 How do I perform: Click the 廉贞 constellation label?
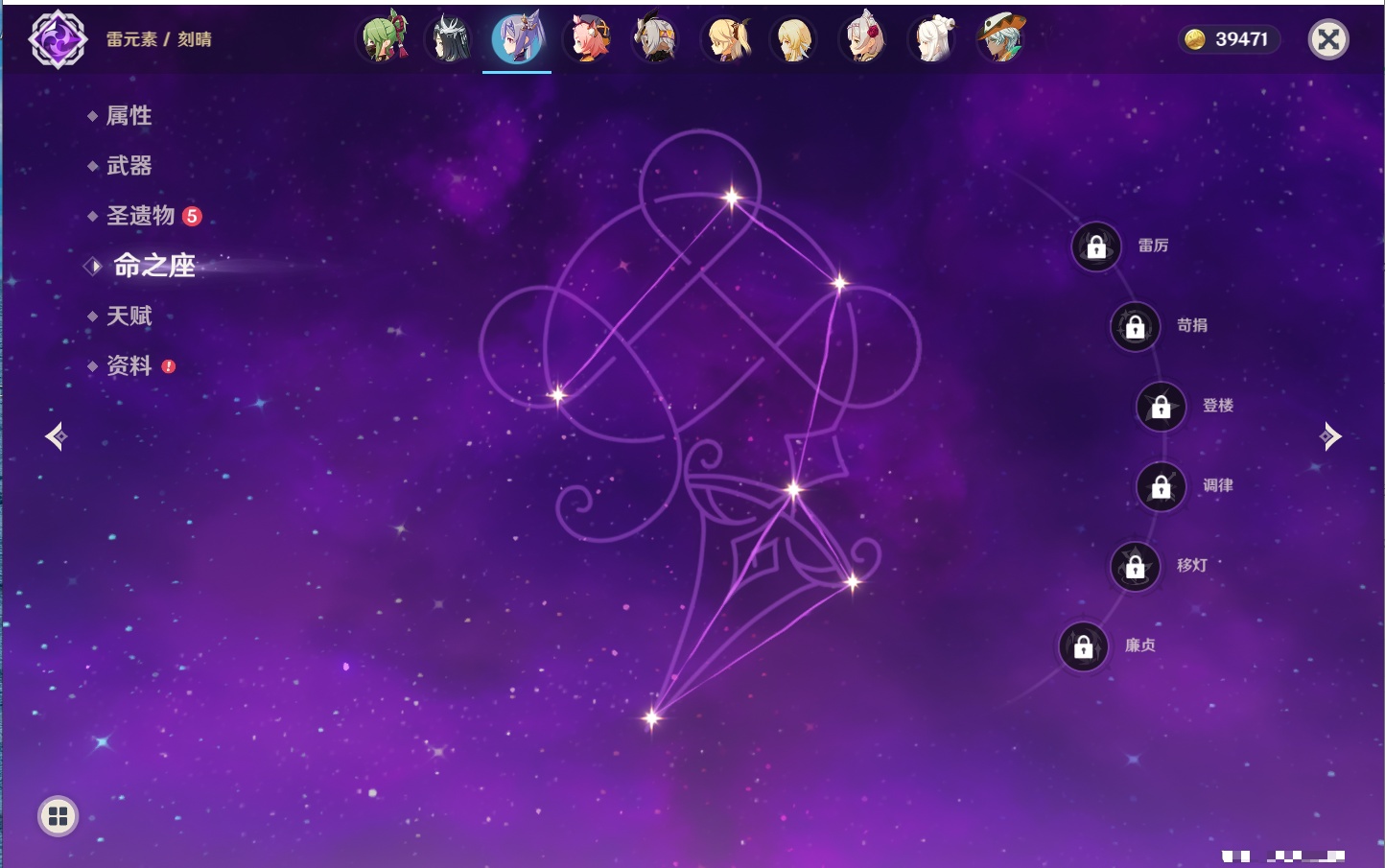point(1140,645)
